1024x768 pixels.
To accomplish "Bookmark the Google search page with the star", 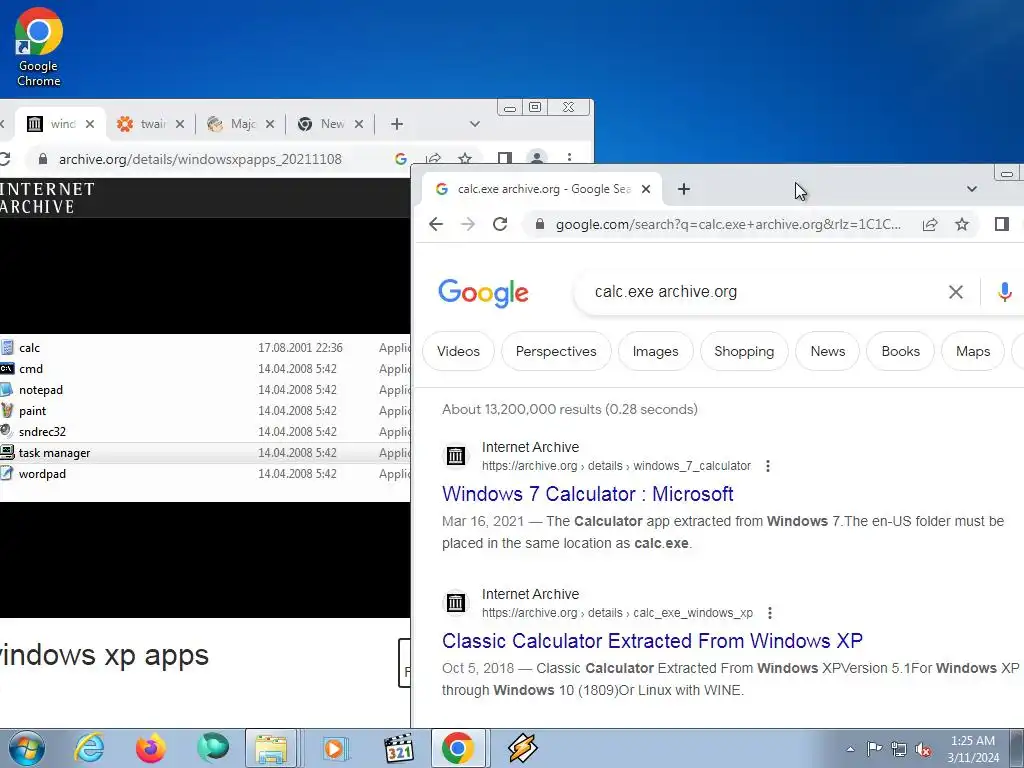I will (x=962, y=225).
